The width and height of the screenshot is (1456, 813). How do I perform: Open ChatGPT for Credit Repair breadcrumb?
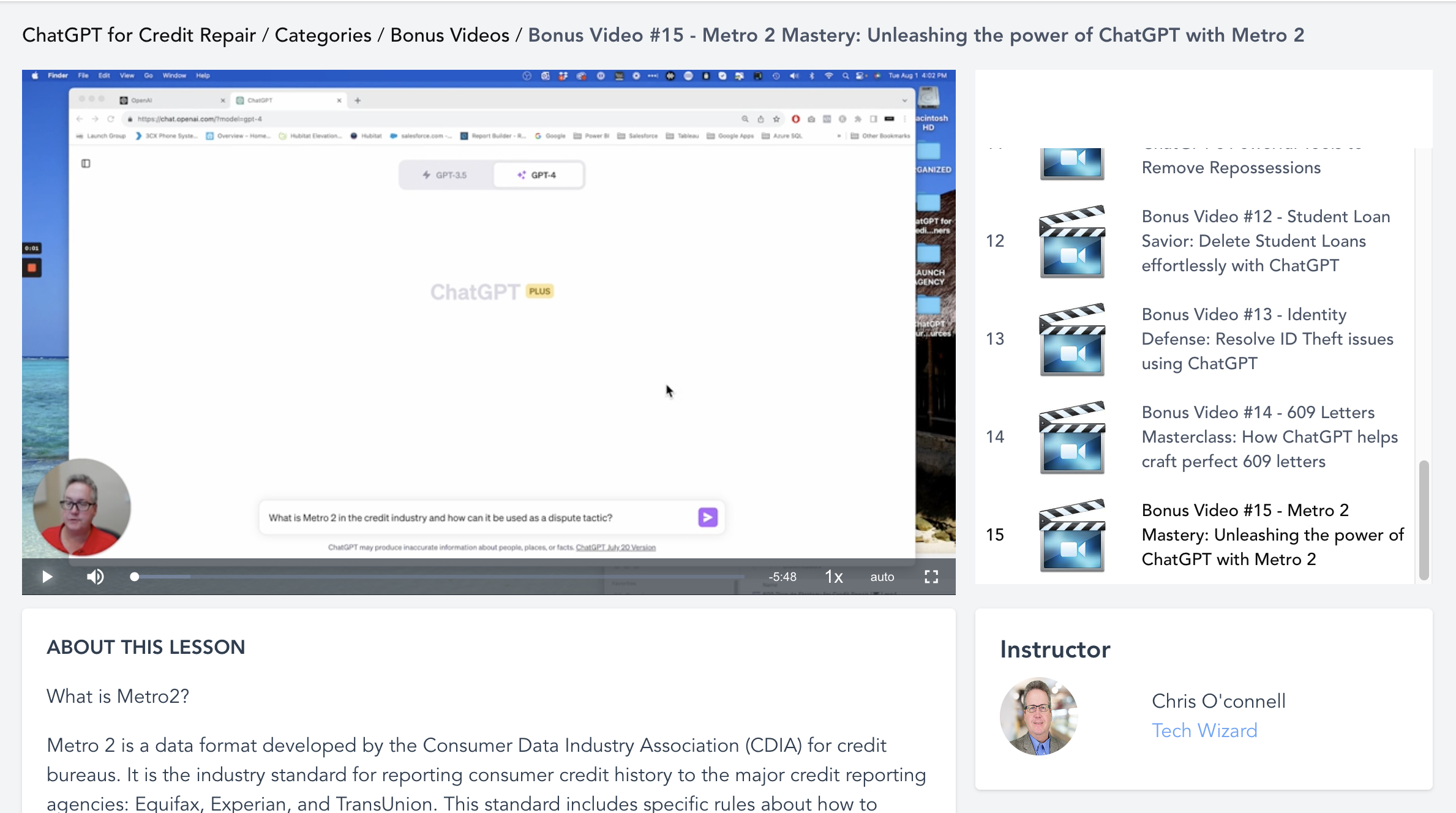tap(139, 35)
